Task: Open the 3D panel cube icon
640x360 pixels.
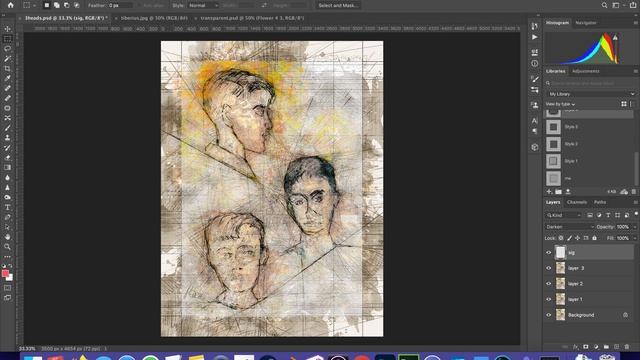Action: 535,147
